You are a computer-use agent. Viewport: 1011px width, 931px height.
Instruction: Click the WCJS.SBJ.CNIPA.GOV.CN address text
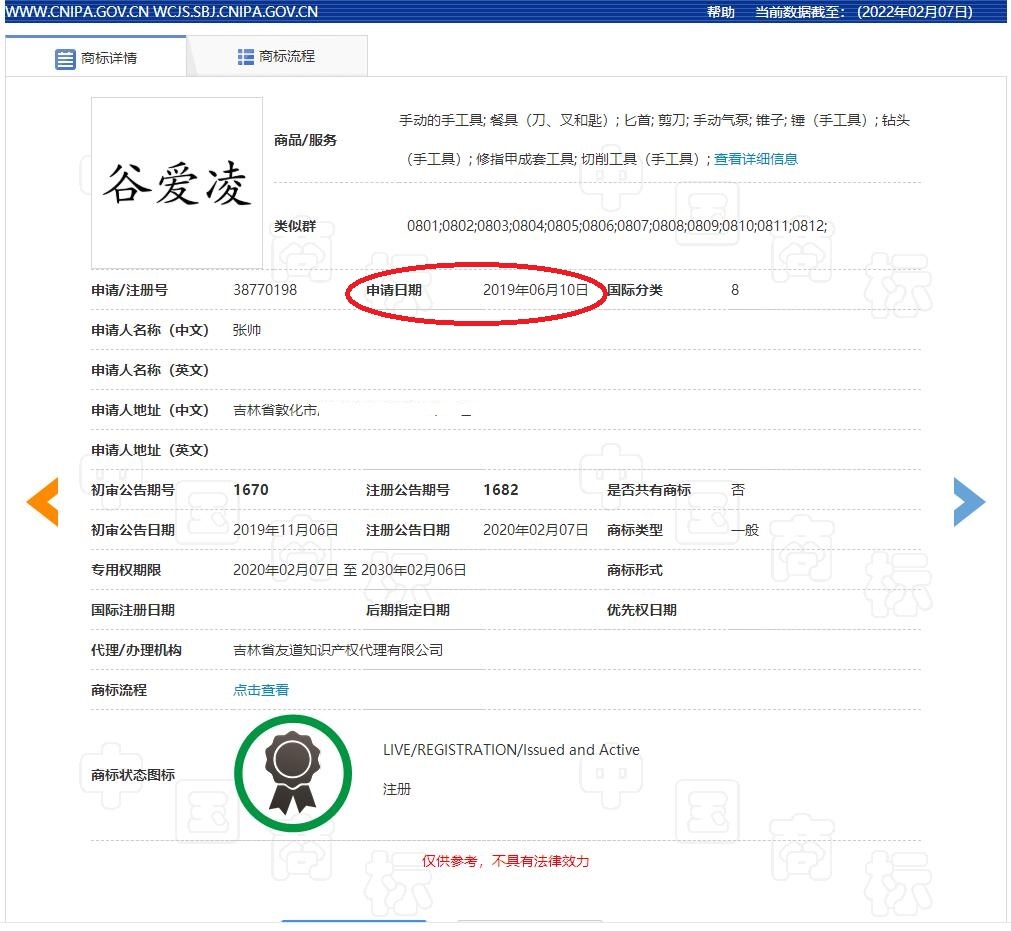click(236, 12)
